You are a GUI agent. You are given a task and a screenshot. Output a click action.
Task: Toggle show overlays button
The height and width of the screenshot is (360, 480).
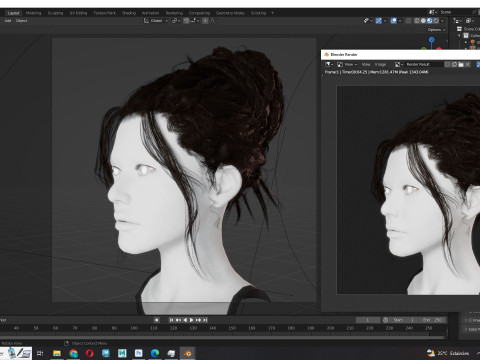pos(394,21)
